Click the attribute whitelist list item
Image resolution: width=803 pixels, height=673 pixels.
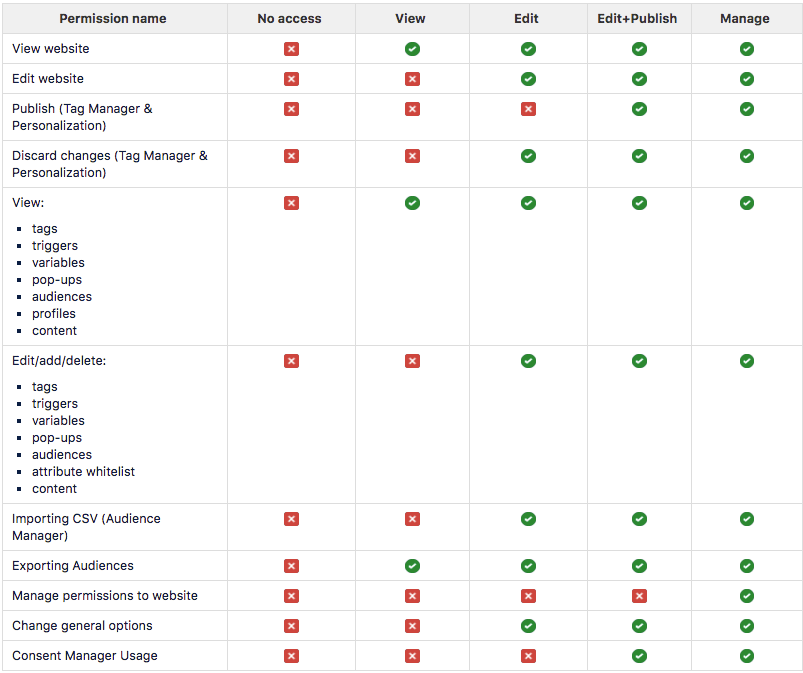click(x=83, y=472)
